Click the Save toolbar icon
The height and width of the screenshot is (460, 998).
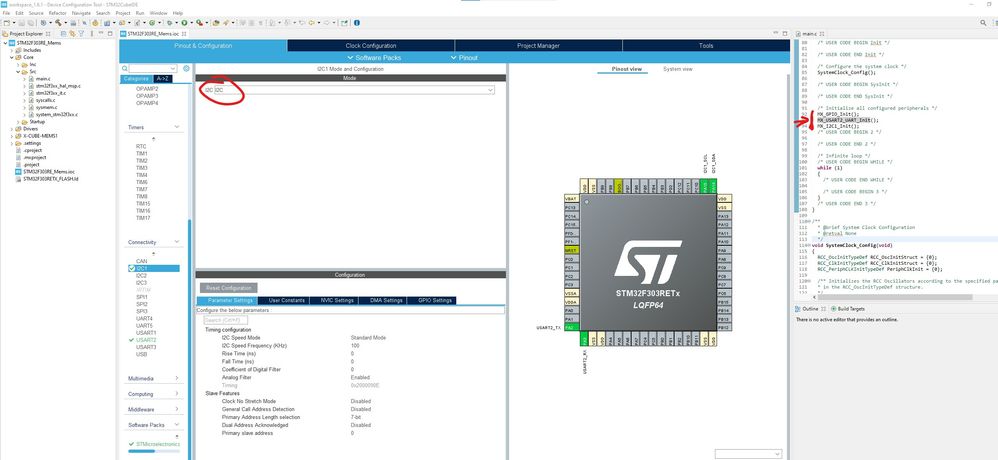click(x=22, y=23)
